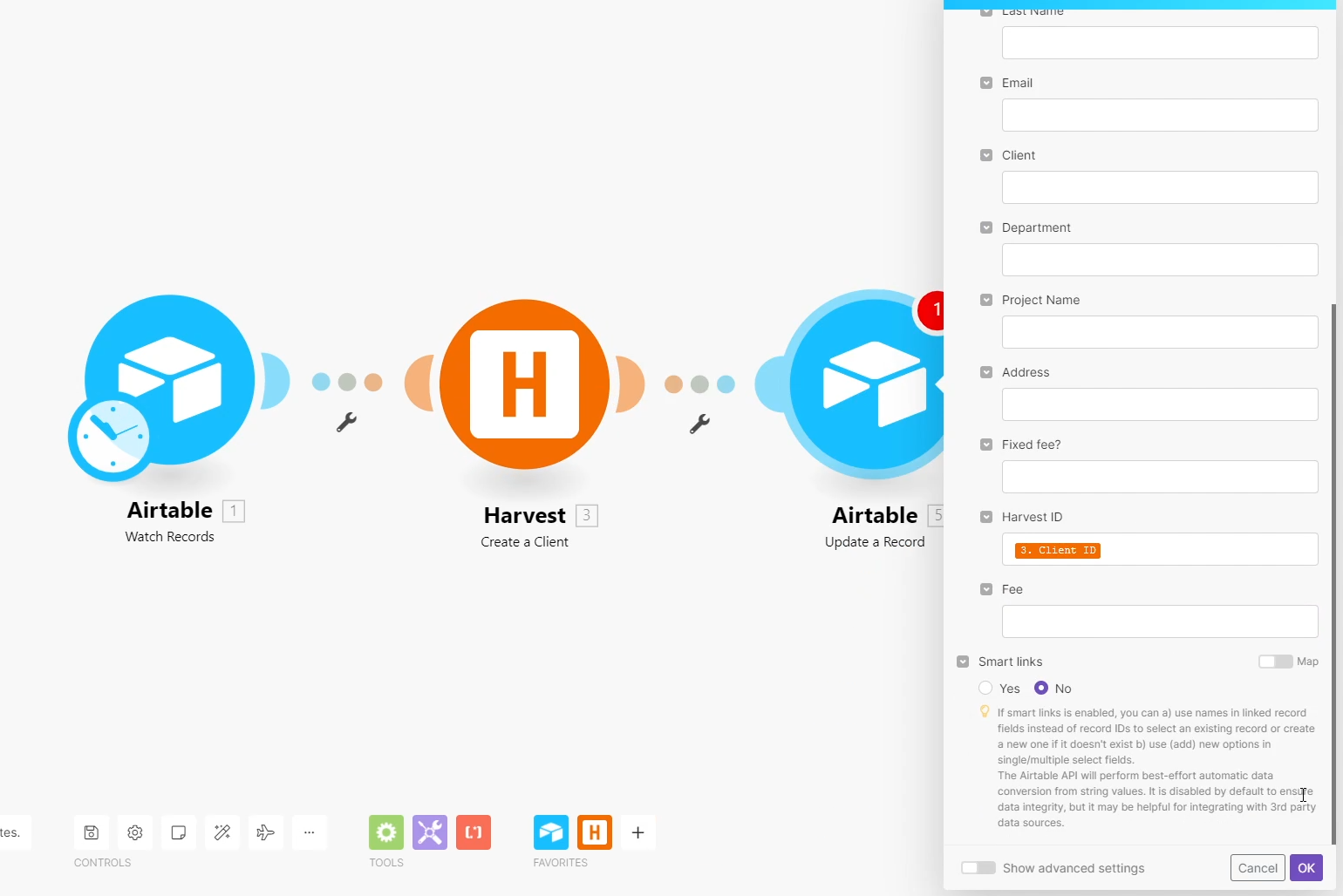This screenshot has height=896, width=1343.
Task: Click the lightbulb hint icon under Smart links
Action: point(985,712)
